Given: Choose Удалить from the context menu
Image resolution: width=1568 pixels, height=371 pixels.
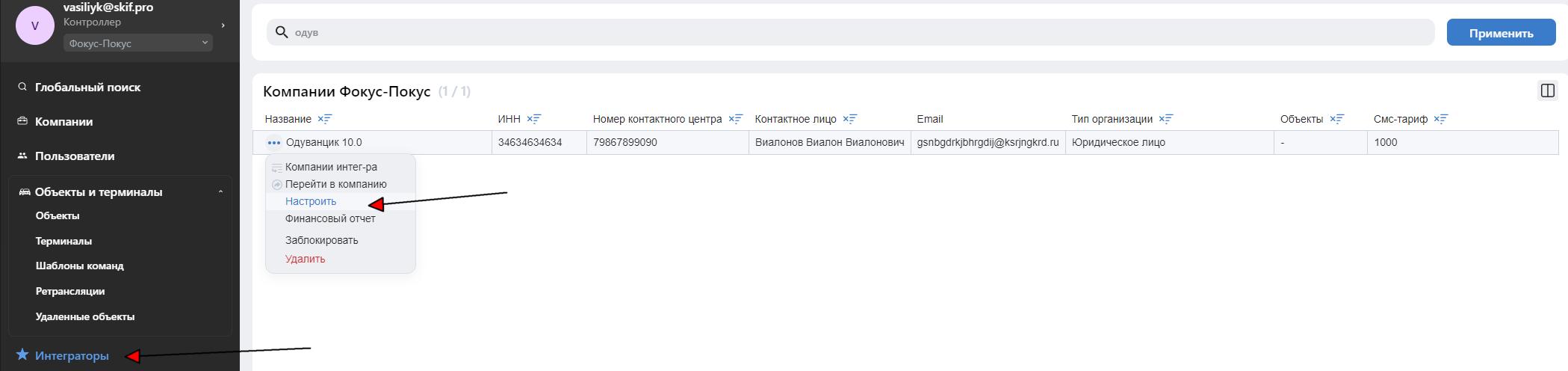Looking at the screenshot, I should 305,259.
